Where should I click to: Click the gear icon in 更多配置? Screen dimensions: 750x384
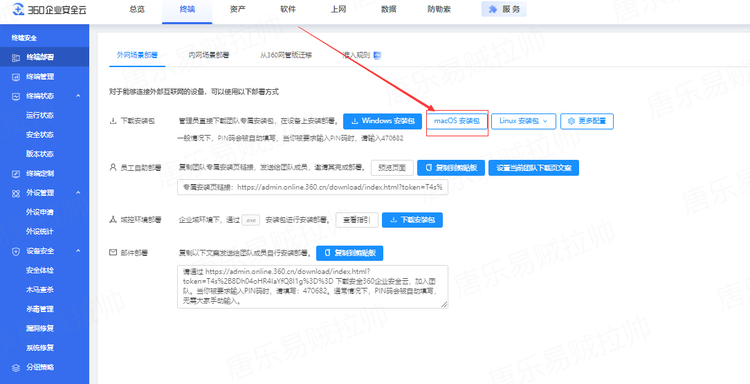571,121
